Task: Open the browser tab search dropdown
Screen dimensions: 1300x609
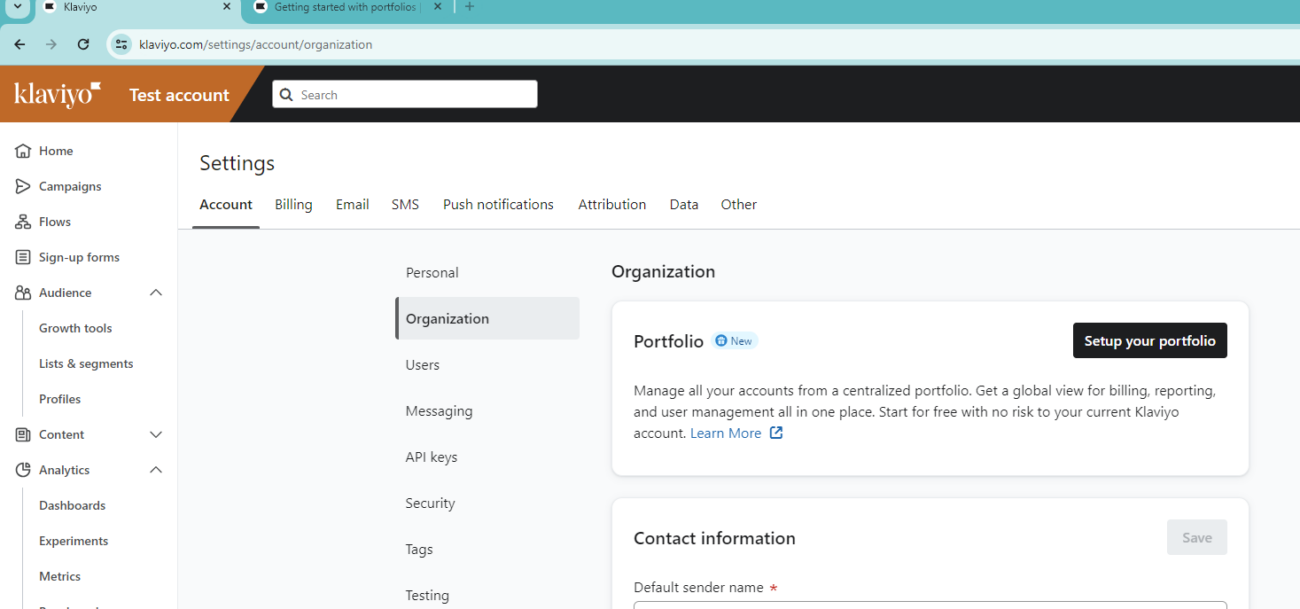Action: coord(17,7)
